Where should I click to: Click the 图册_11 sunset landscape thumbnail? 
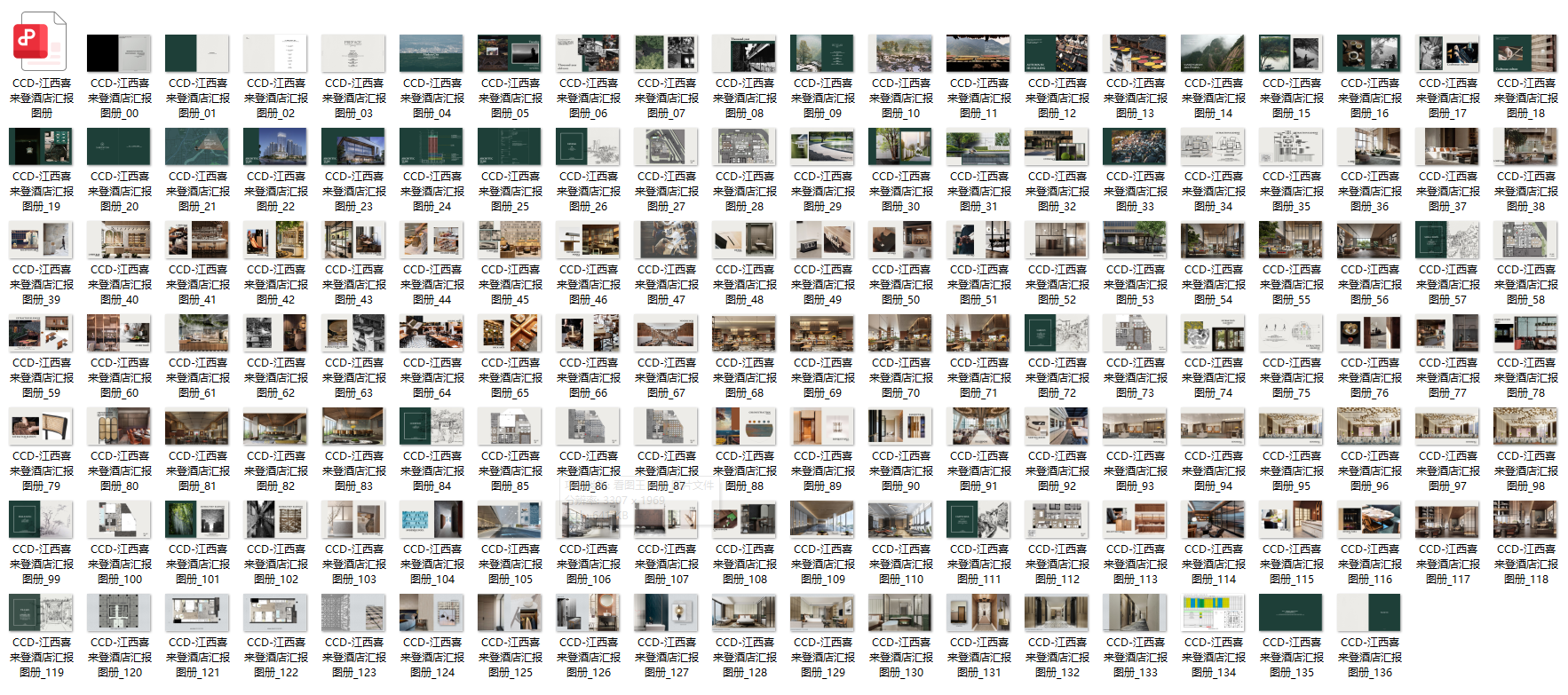(x=978, y=53)
